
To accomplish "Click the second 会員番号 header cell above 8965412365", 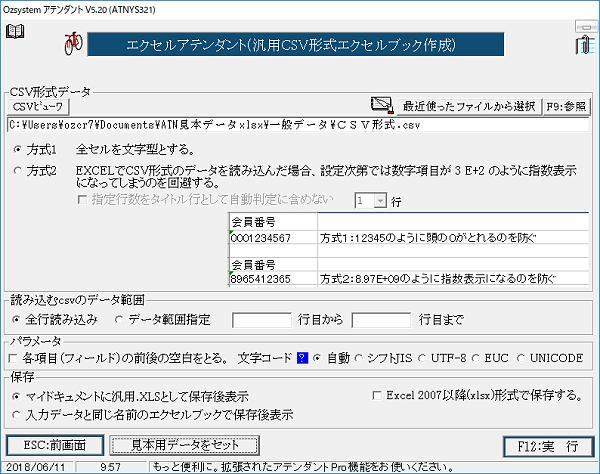I will 273,264.
